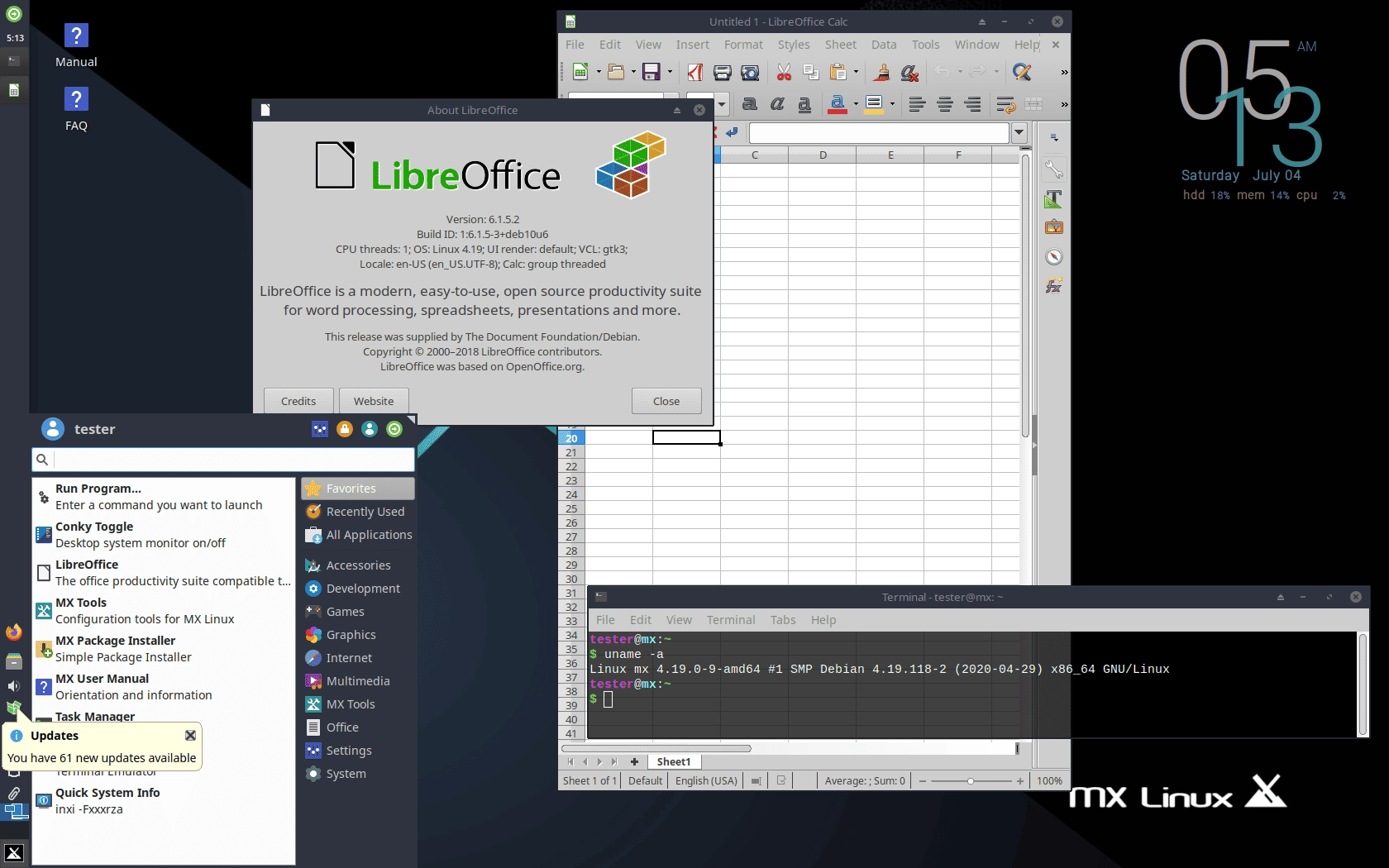Image resolution: width=1389 pixels, height=868 pixels.
Task: Click the Align Left icon in Calc
Action: [916, 104]
